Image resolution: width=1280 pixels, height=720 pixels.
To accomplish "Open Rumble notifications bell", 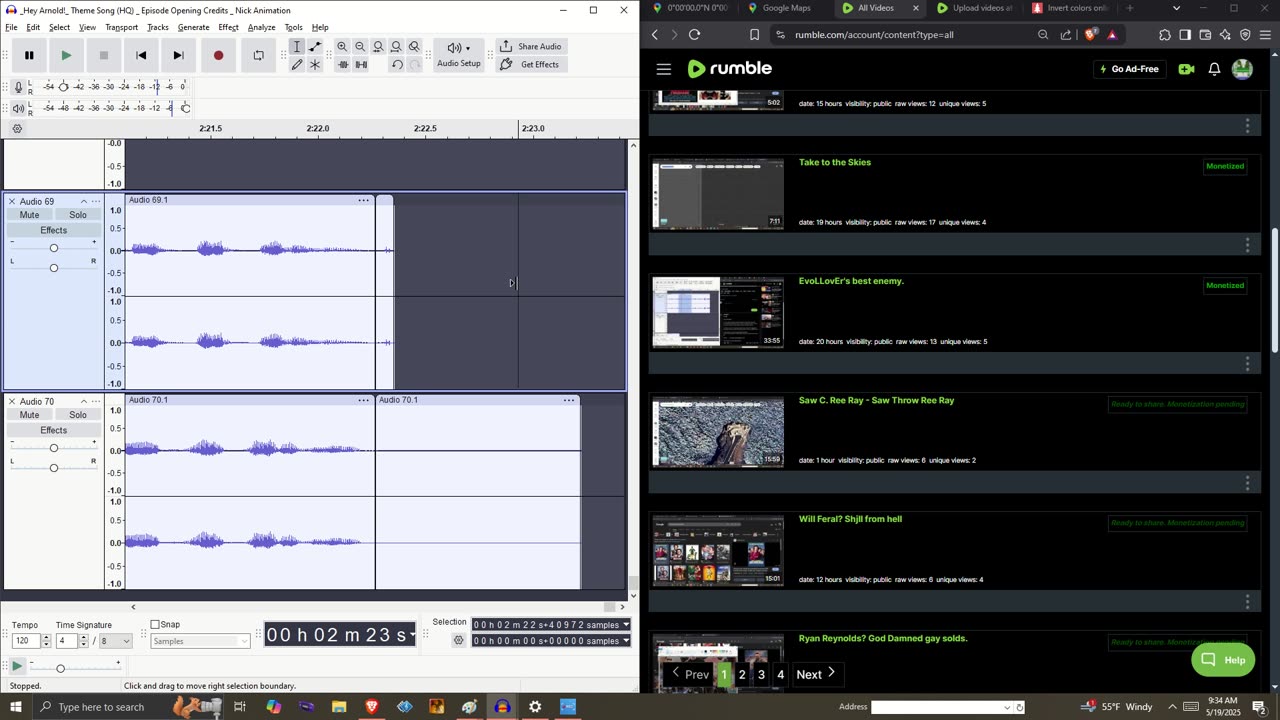I will pyautogui.click(x=1214, y=69).
